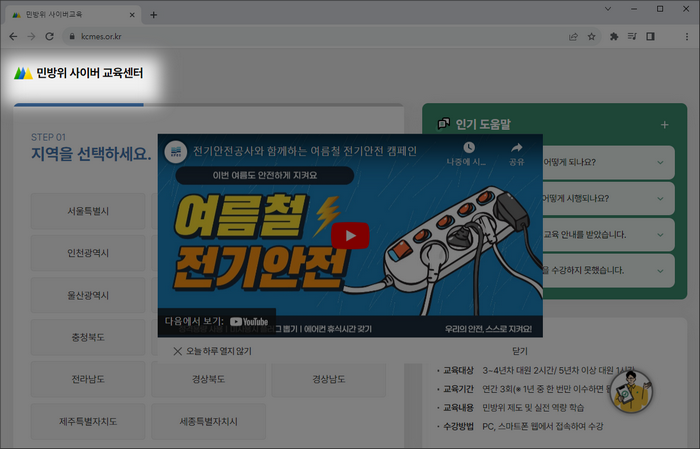Click the Watch Later clock icon on video
The image size is (700, 449).
[x=468, y=150]
